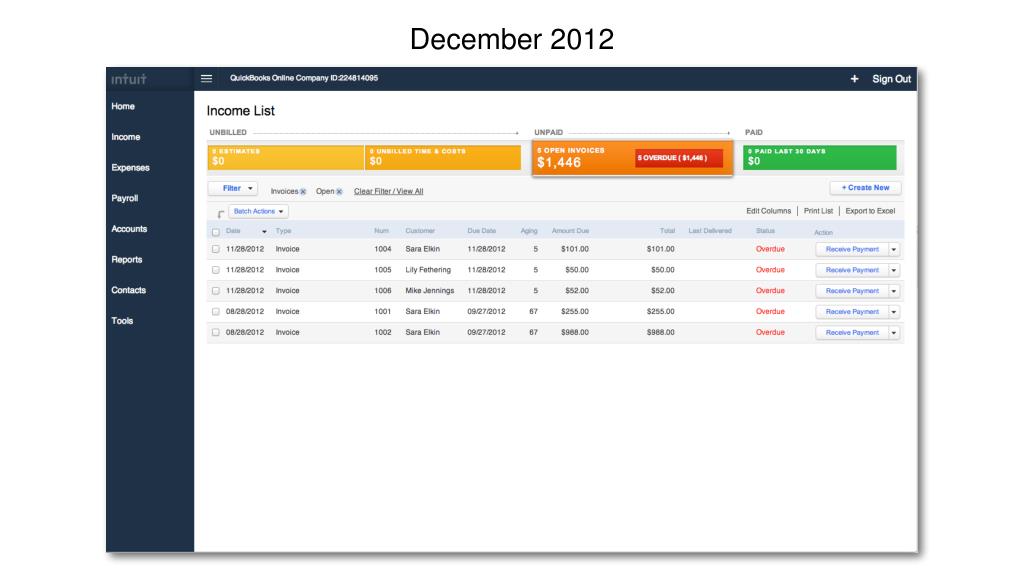The image size is (1024, 576).
Task: Receive Payment for invoice 1006
Action: click(852, 291)
